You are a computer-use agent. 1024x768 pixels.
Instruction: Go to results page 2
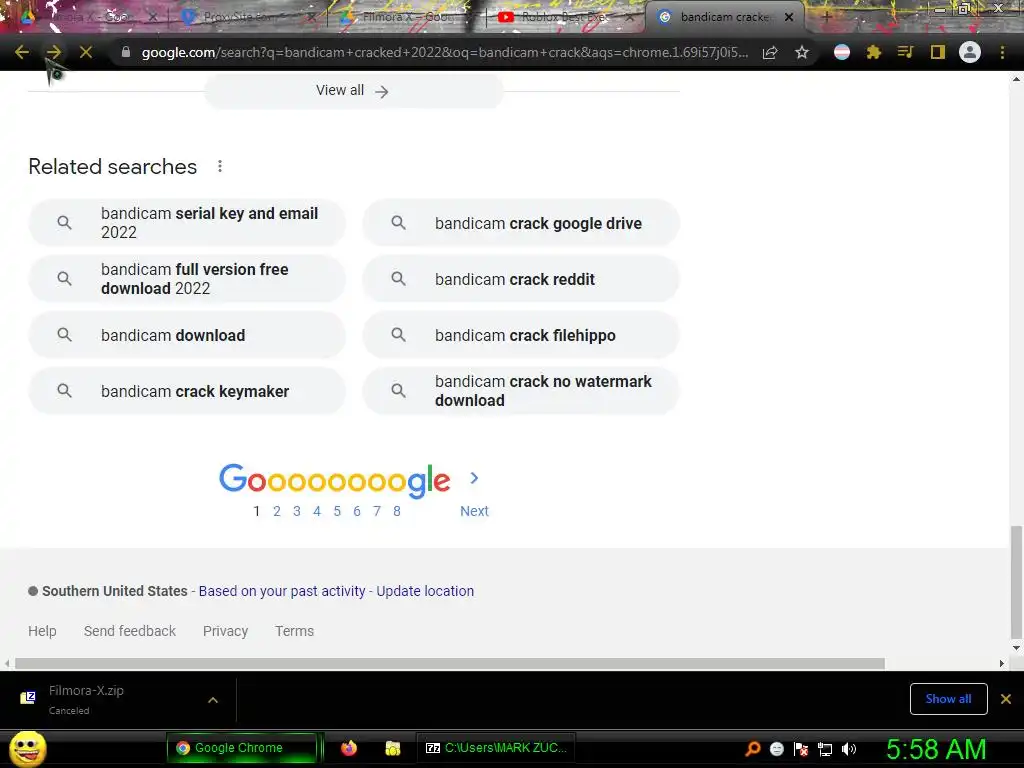(x=277, y=511)
